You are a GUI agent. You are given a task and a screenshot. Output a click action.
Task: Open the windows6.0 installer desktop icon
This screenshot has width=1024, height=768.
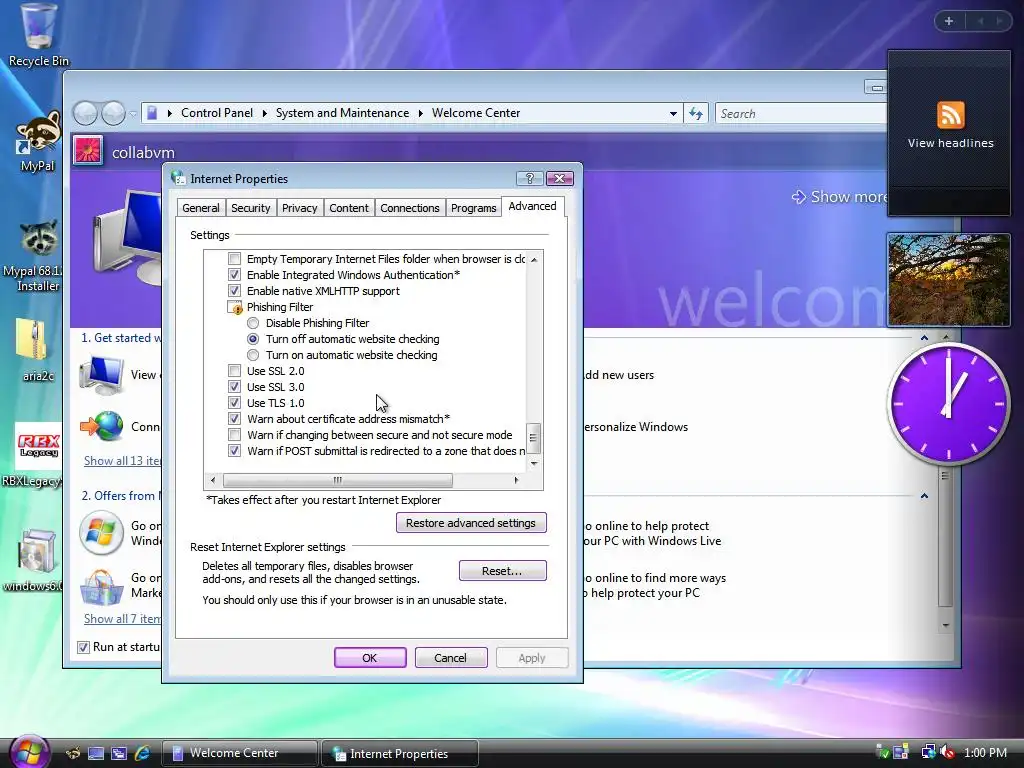pyautogui.click(x=36, y=560)
